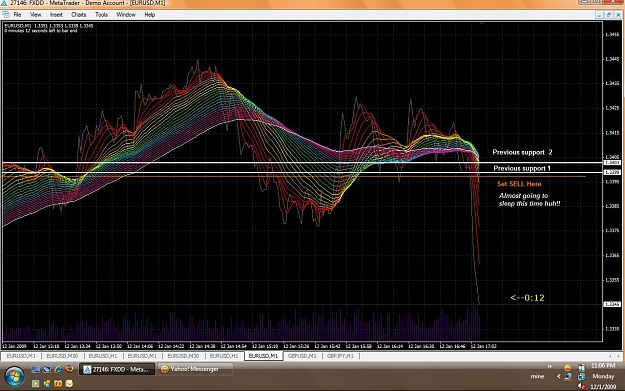Select the orange 'Set SELL Here' label
The width and height of the screenshot is (625, 391).
[519, 184]
